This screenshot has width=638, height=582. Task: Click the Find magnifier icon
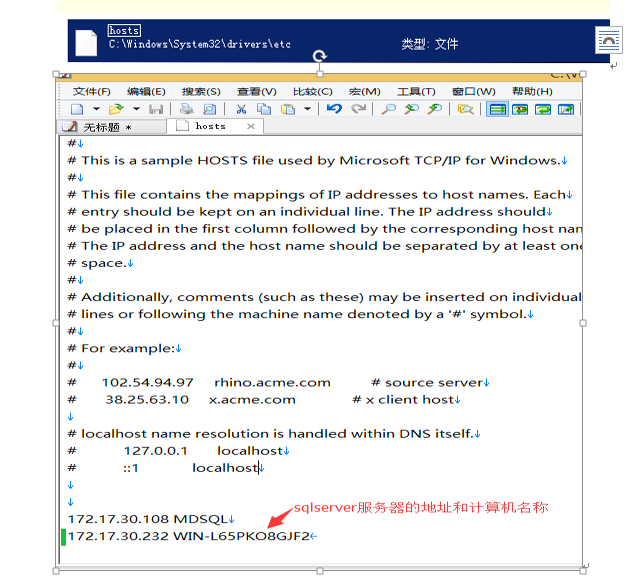pos(388,109)
